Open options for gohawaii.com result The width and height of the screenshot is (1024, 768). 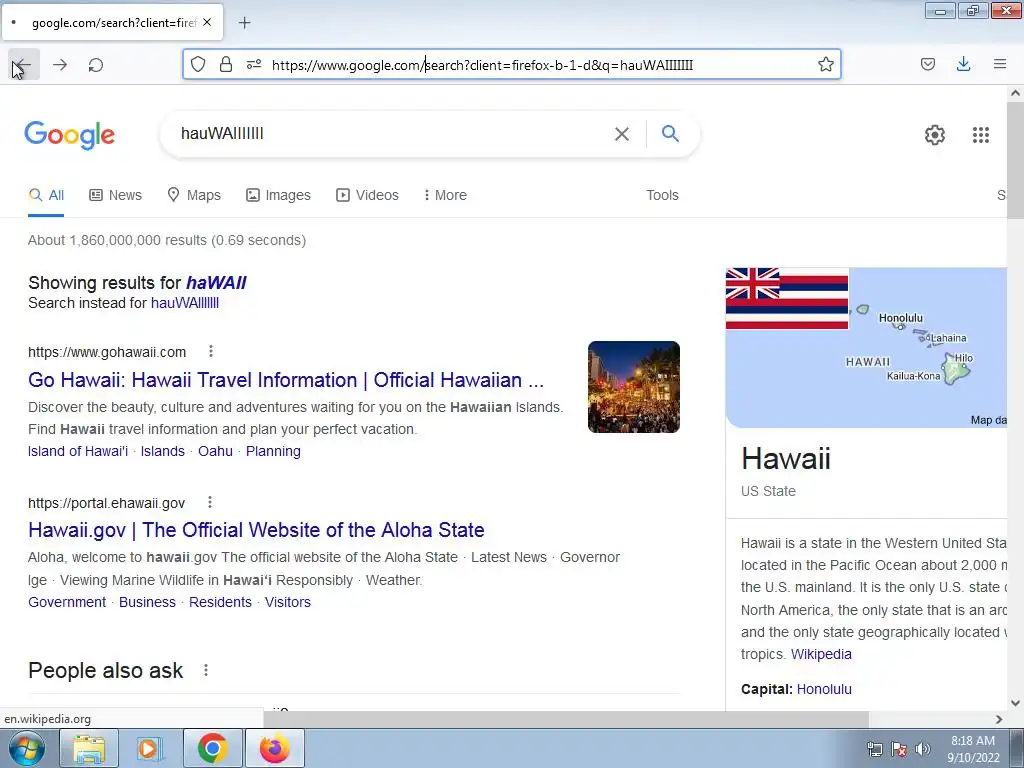[211, 351]
